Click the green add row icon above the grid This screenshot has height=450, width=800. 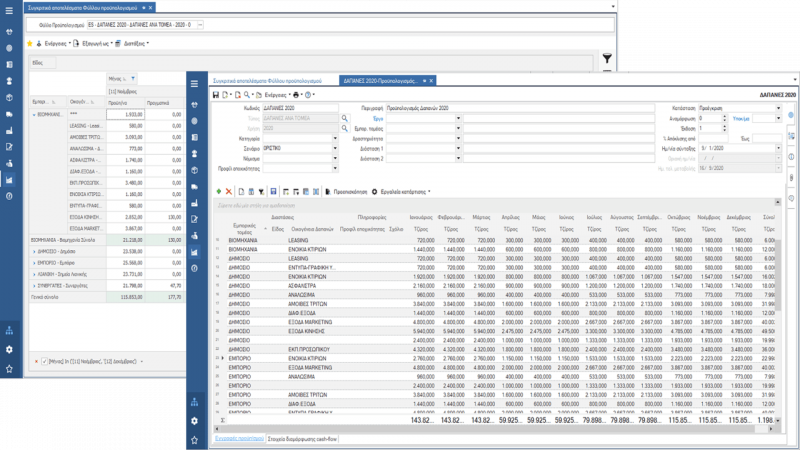point(219,192)
